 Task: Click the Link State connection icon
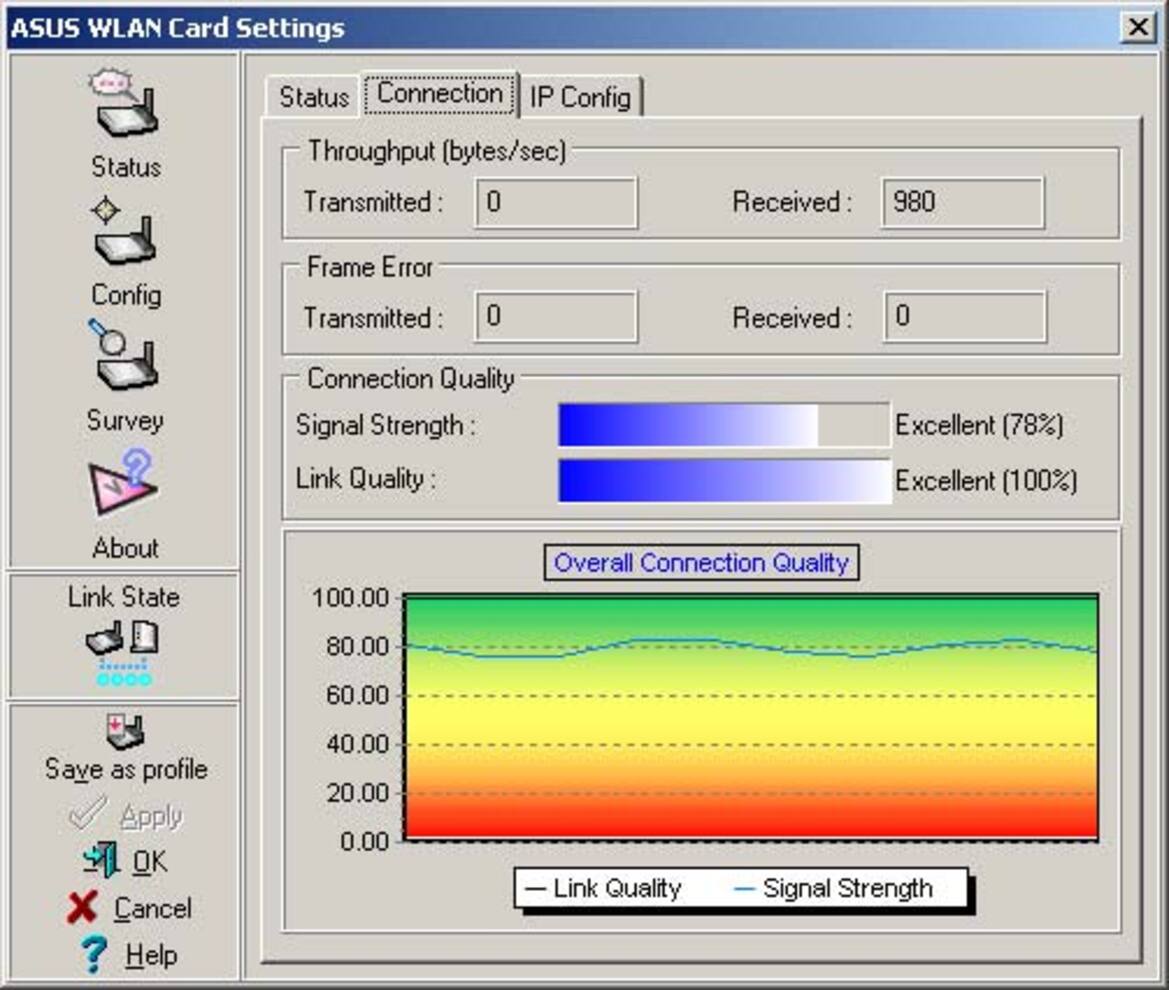pyautogui.click(x=123, y=653)
